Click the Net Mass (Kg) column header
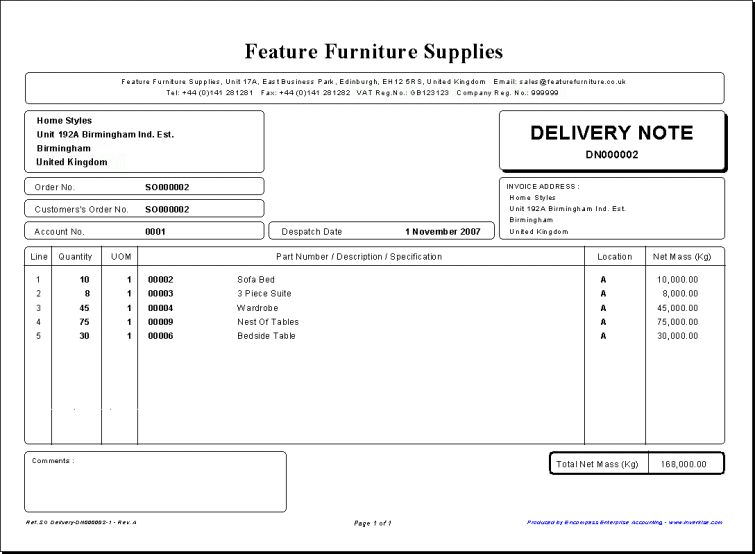The width and height of the screenshot is (755, 554). pyautogui.click(x=681, y=257)
